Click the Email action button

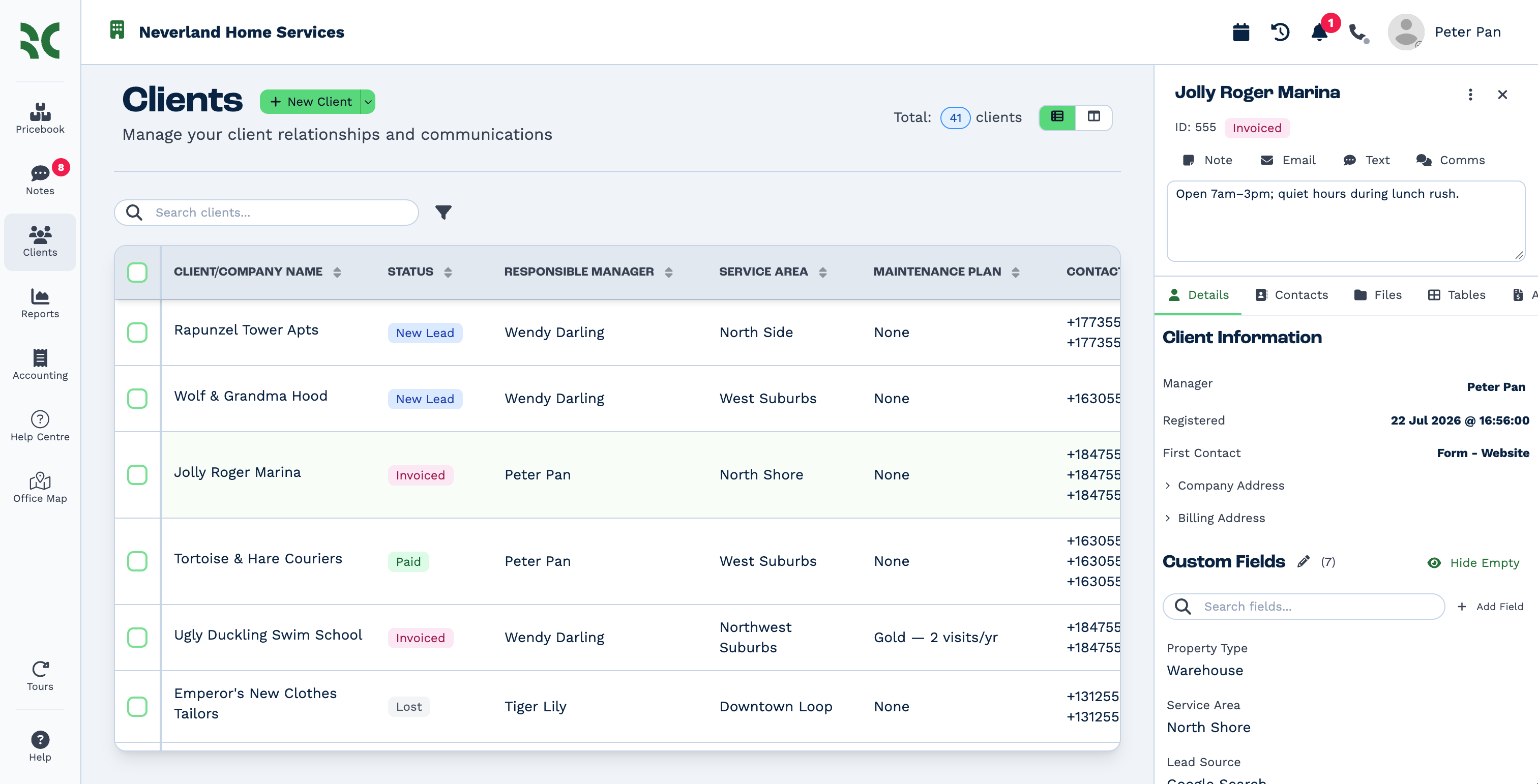[x=1288, y=160]
